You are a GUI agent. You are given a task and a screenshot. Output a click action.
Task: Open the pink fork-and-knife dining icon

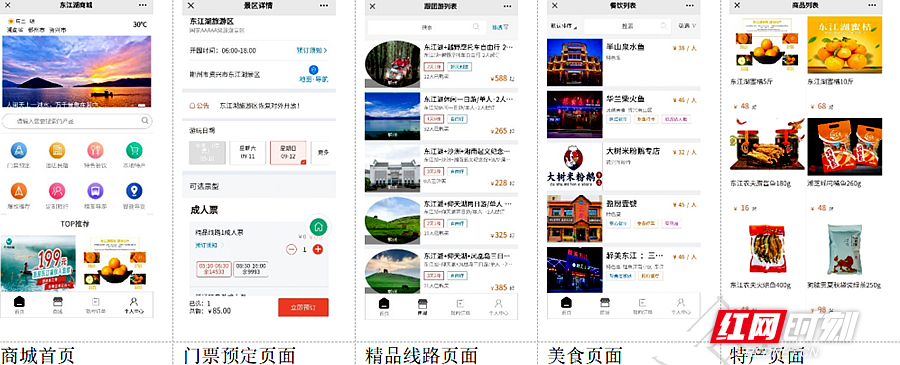click(x=95, y=151)
